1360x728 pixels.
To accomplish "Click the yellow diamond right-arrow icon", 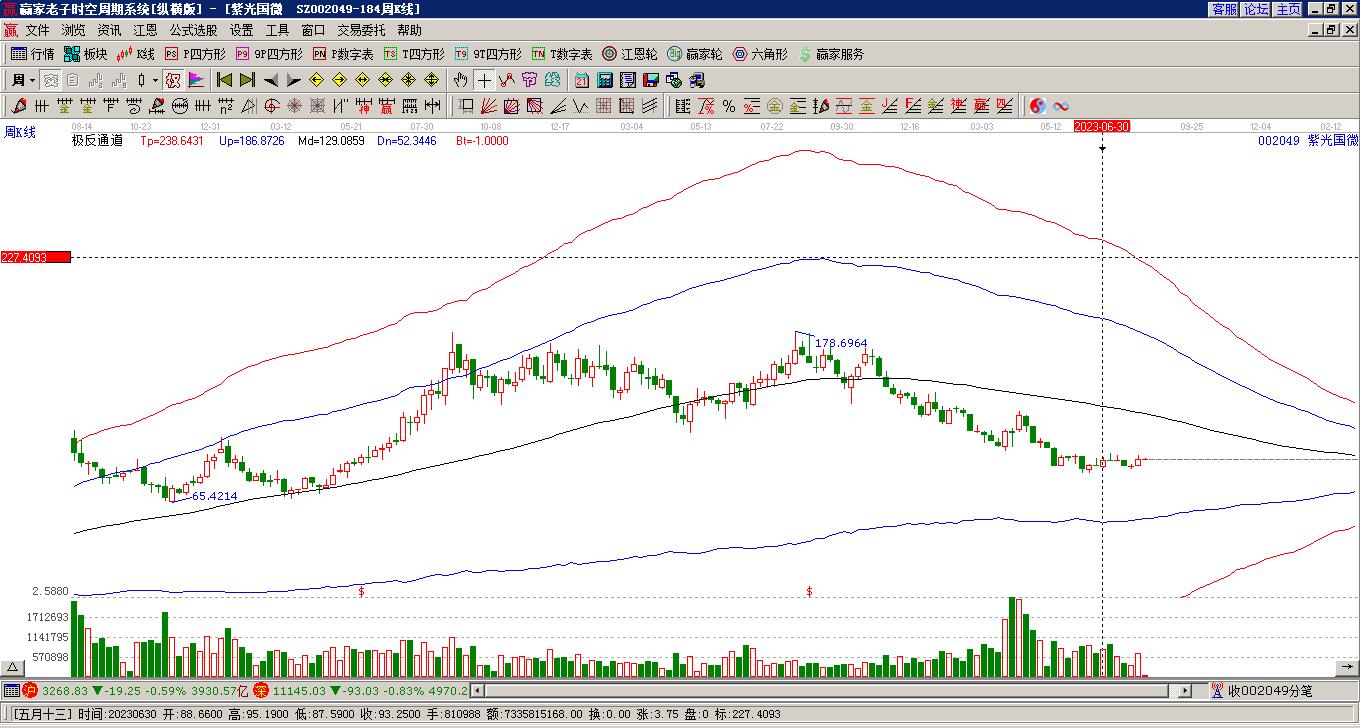I will coord(340,80).
